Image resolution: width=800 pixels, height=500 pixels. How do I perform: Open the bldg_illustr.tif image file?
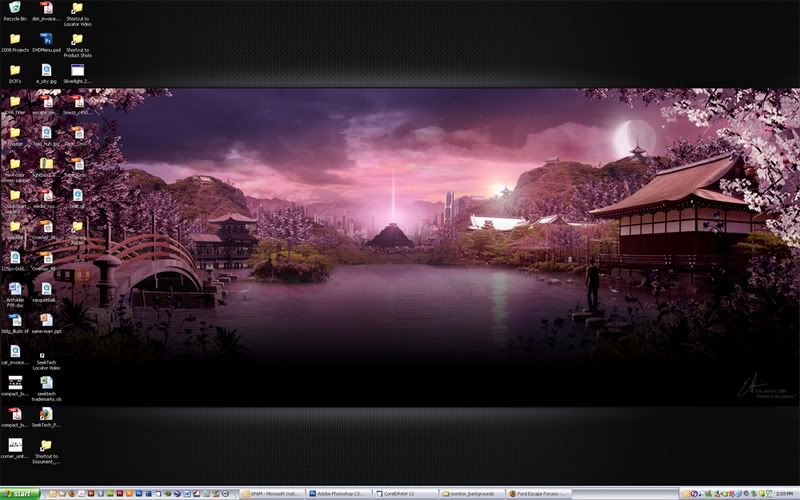pos(14,320)
